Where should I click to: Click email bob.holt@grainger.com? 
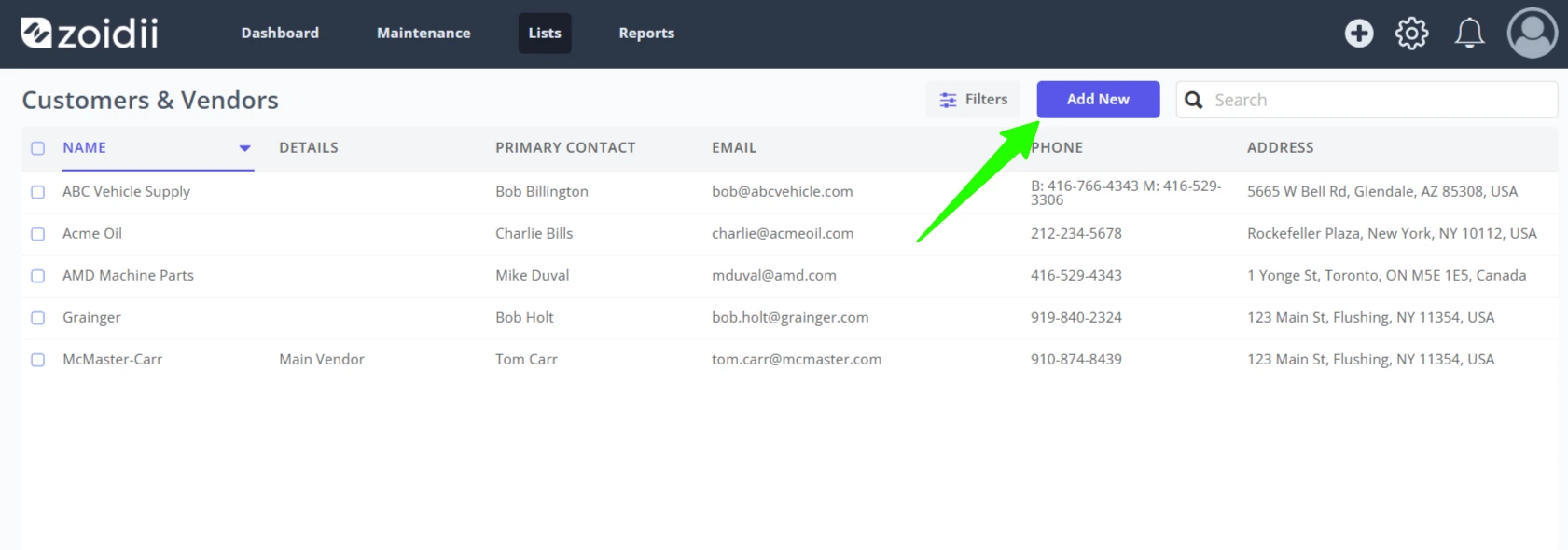tap(790, 317)
